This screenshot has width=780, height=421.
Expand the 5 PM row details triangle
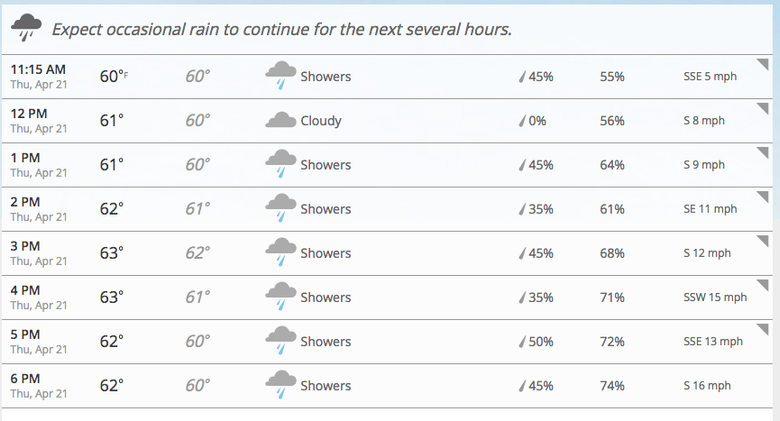763,329
